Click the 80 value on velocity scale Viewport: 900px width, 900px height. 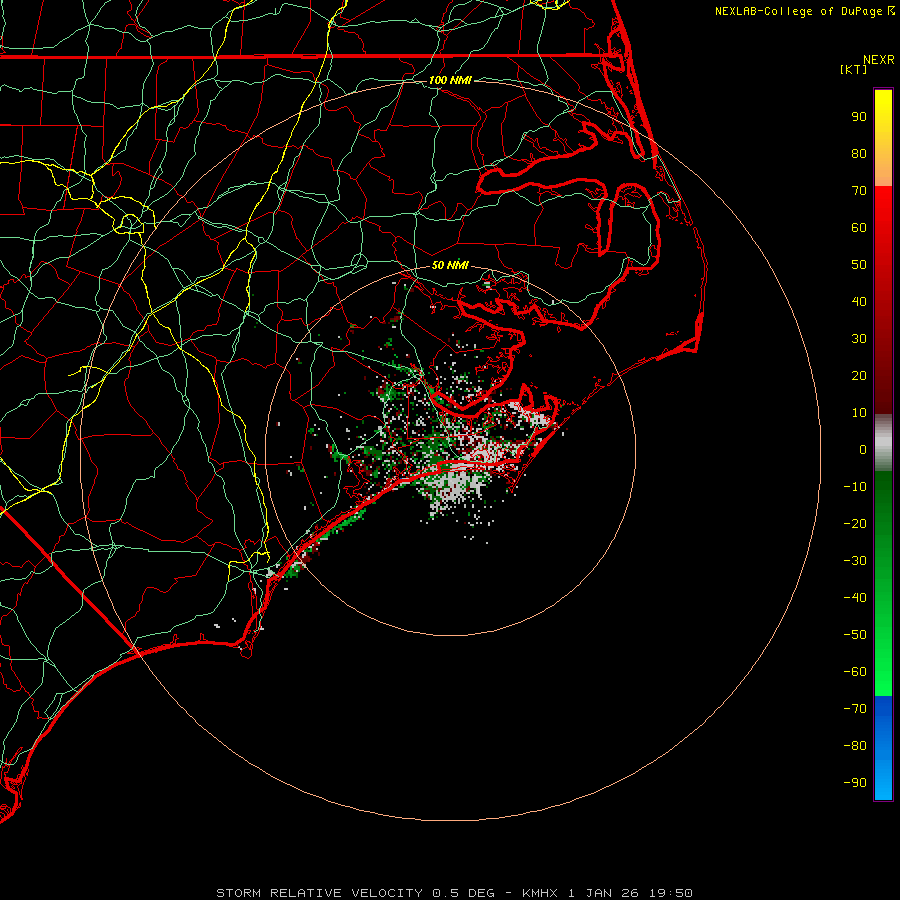(859, 154)
